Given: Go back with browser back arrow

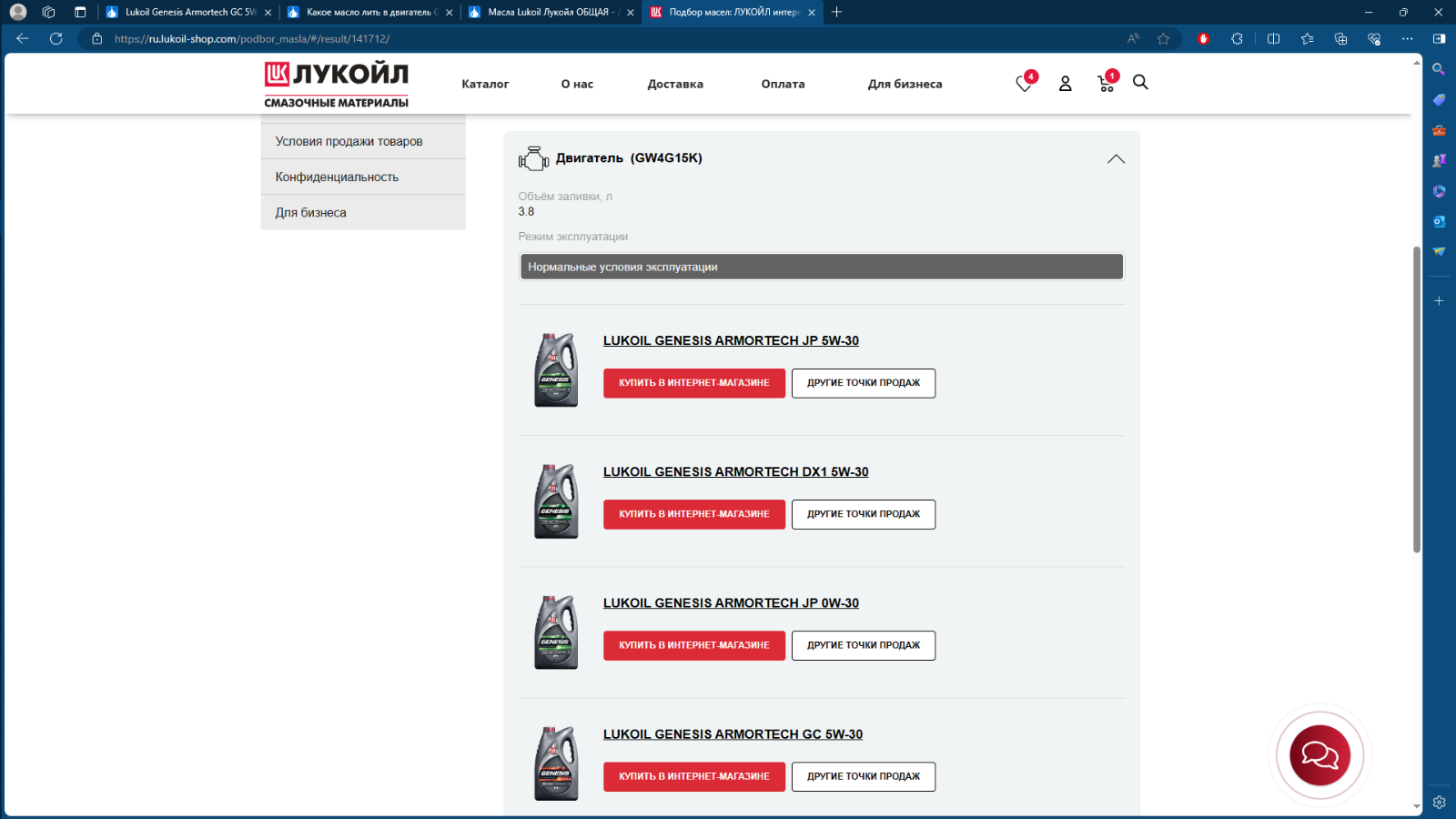Looking at the screenshot, I should (x=23, y=38).
